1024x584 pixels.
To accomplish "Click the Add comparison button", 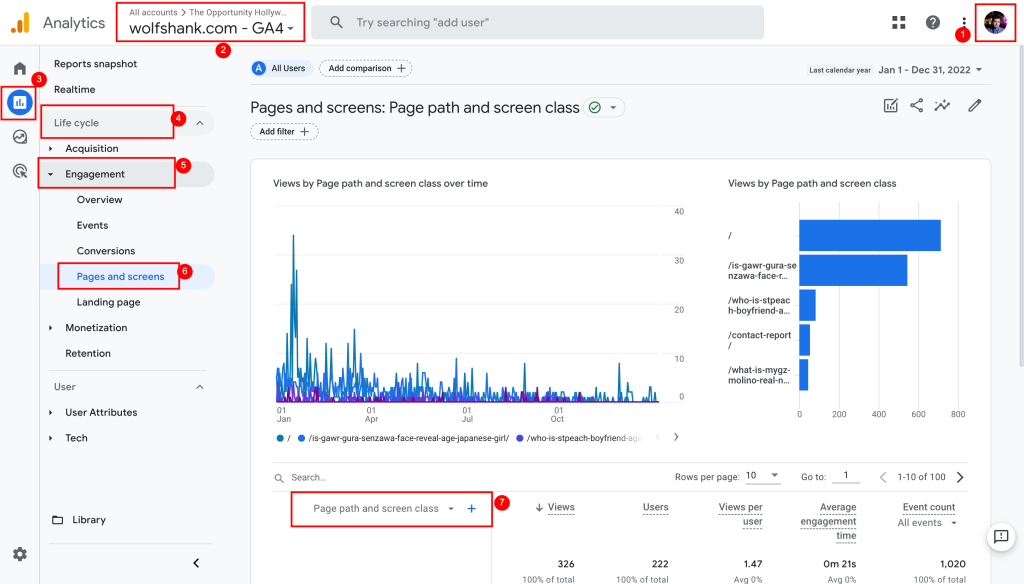I will point(365,68).
